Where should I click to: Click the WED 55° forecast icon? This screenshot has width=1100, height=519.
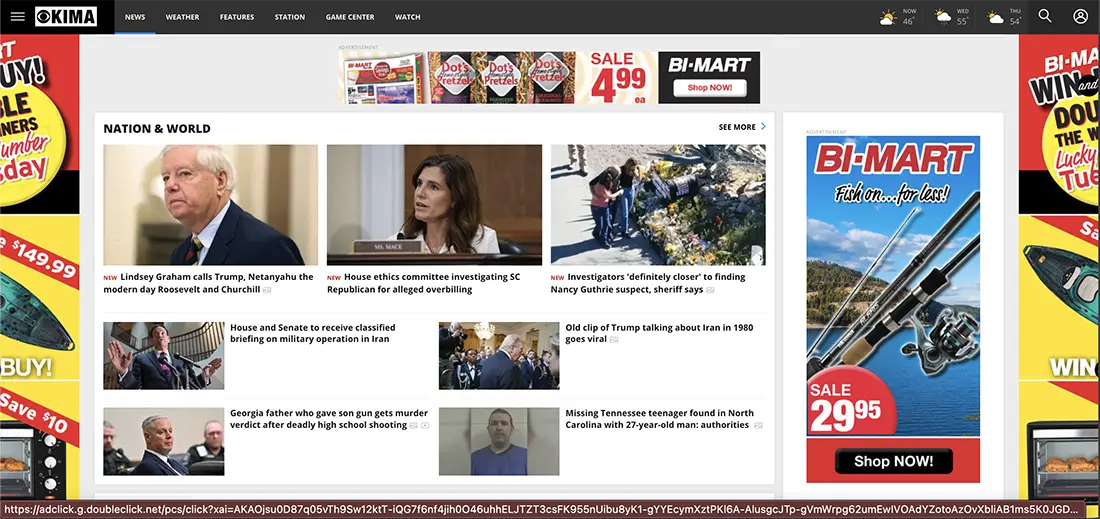click(x=943, y=17)
